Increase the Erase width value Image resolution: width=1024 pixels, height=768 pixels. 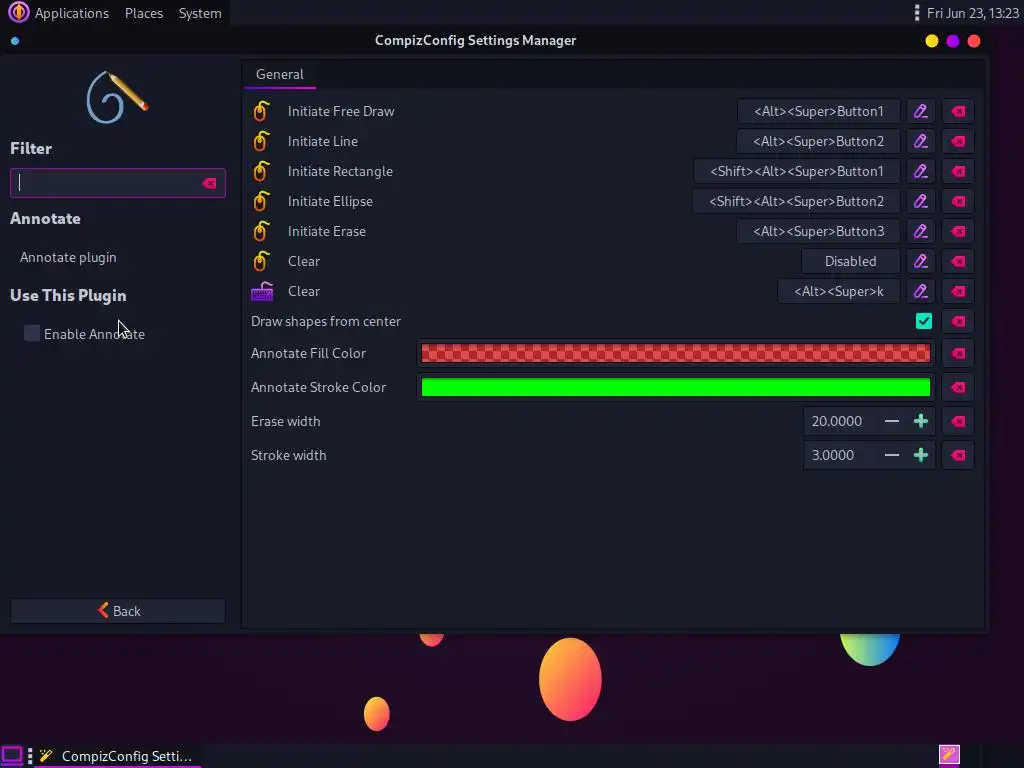coord(921,421)
